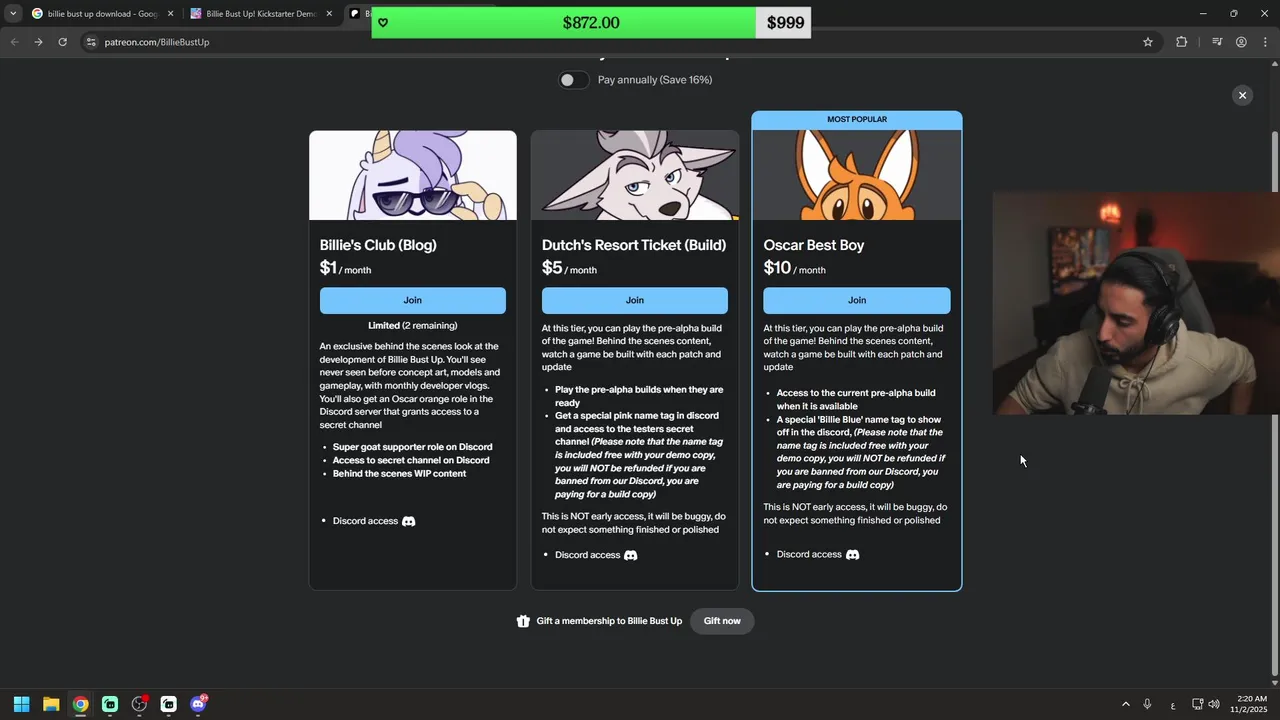Image resolution: width=1280 pixels, height=720 pixels.
Task: Click Discord icon in Dutch's Resort card
Action: point(630,555)
